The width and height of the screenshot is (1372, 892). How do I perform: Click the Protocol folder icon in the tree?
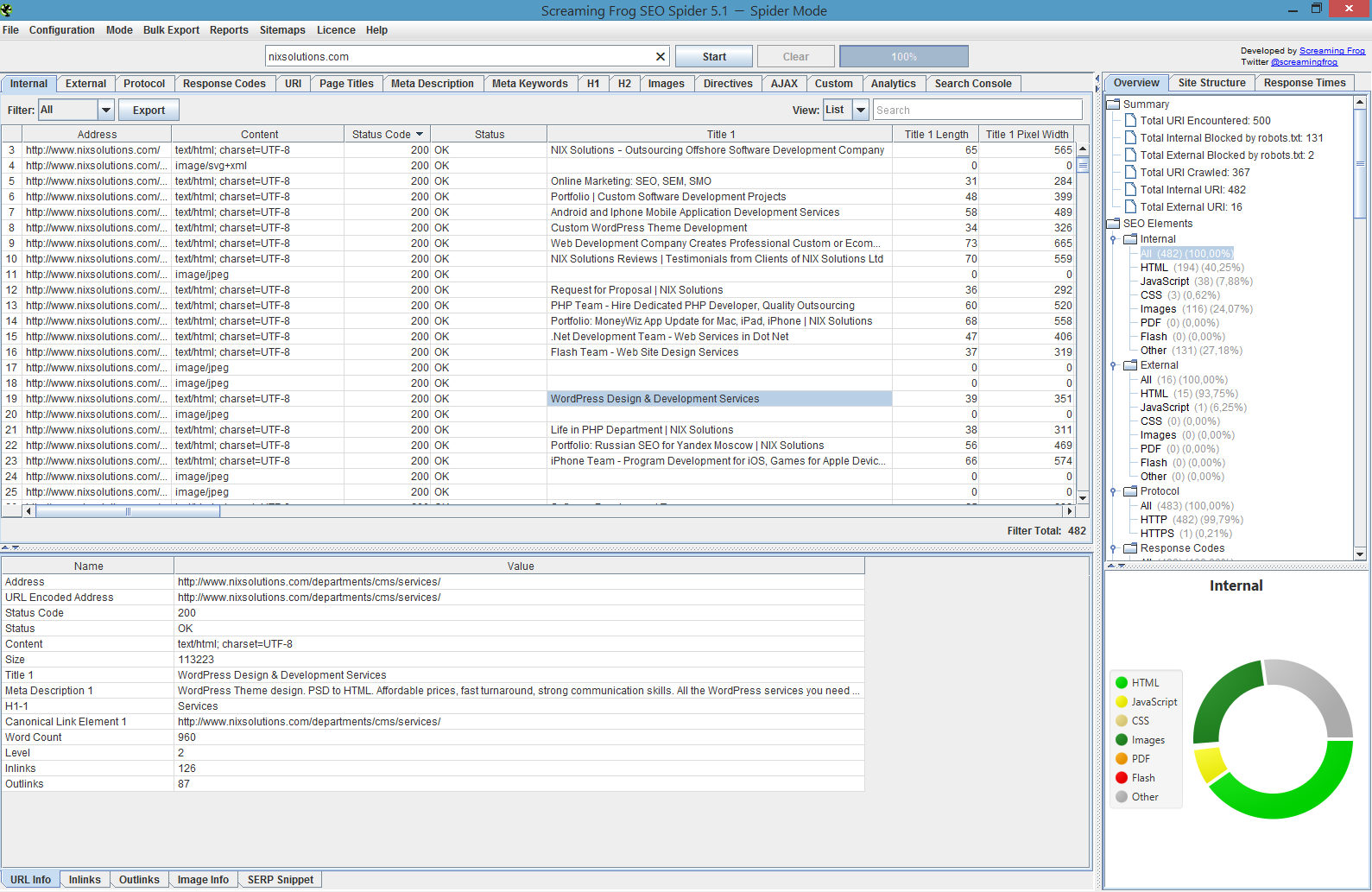(1130, 491)
